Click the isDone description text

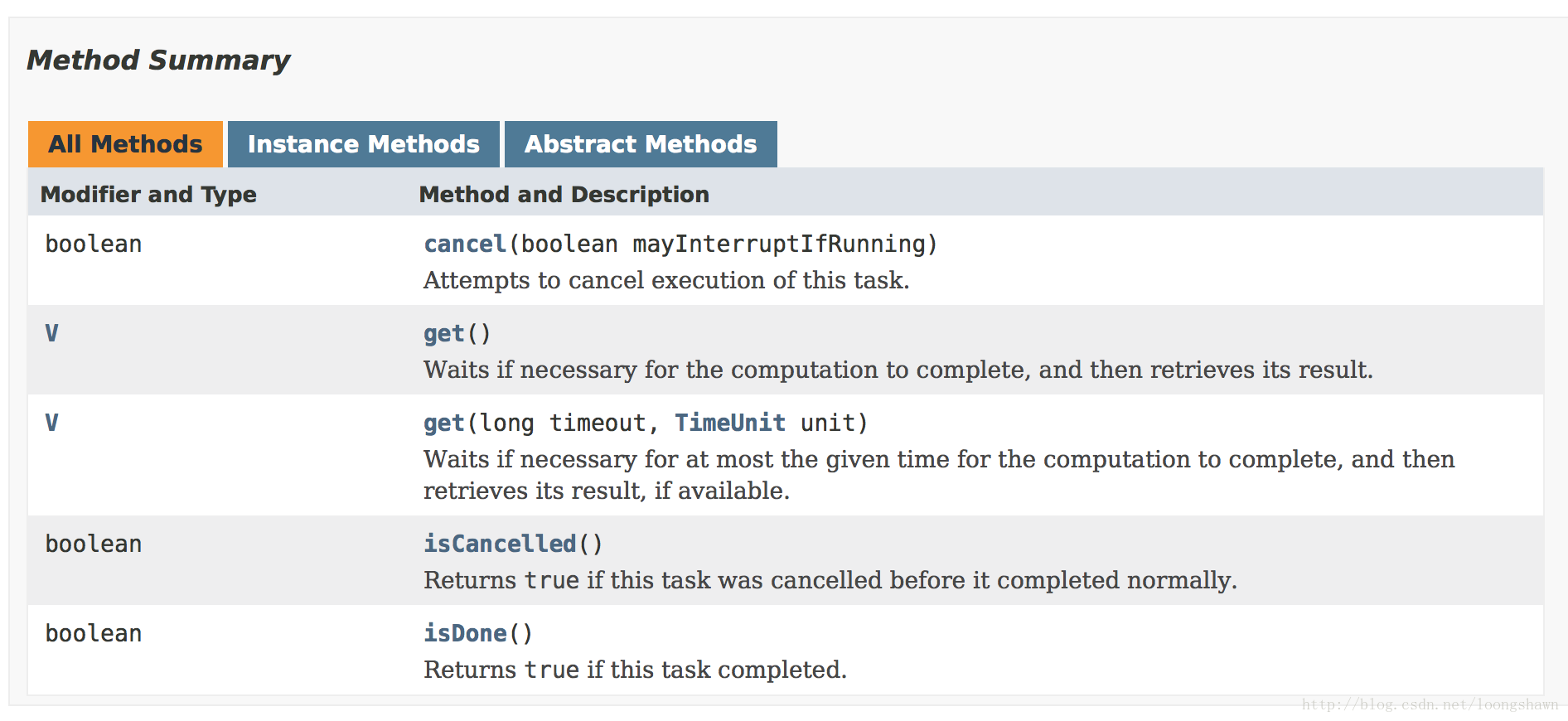636,670
